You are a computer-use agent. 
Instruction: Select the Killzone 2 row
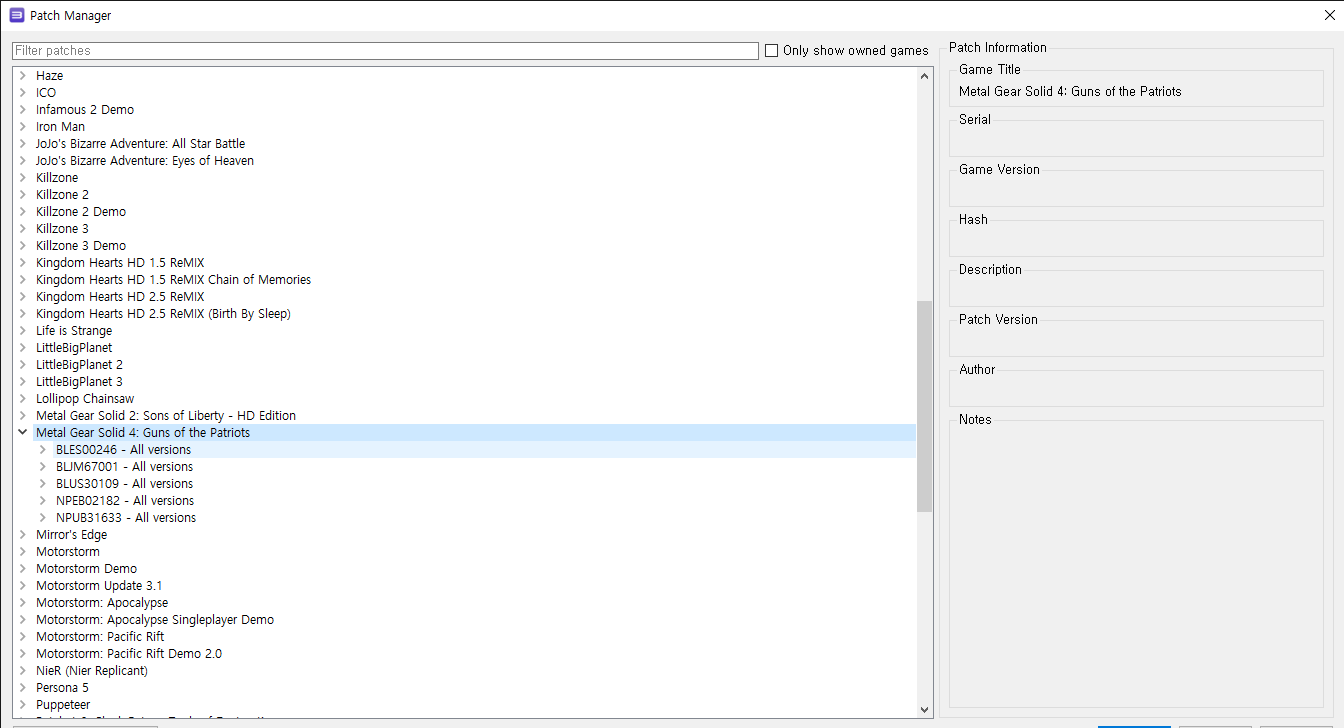pyautogui.click(x=62, y=195)
